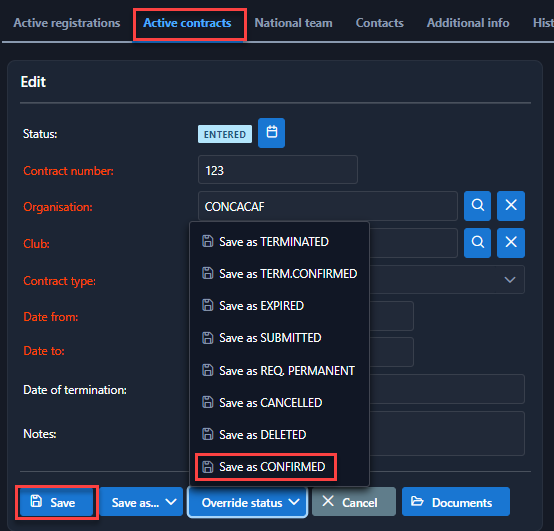Switch to the National team tab
This screenshot has width=554, height=531.
293,23
